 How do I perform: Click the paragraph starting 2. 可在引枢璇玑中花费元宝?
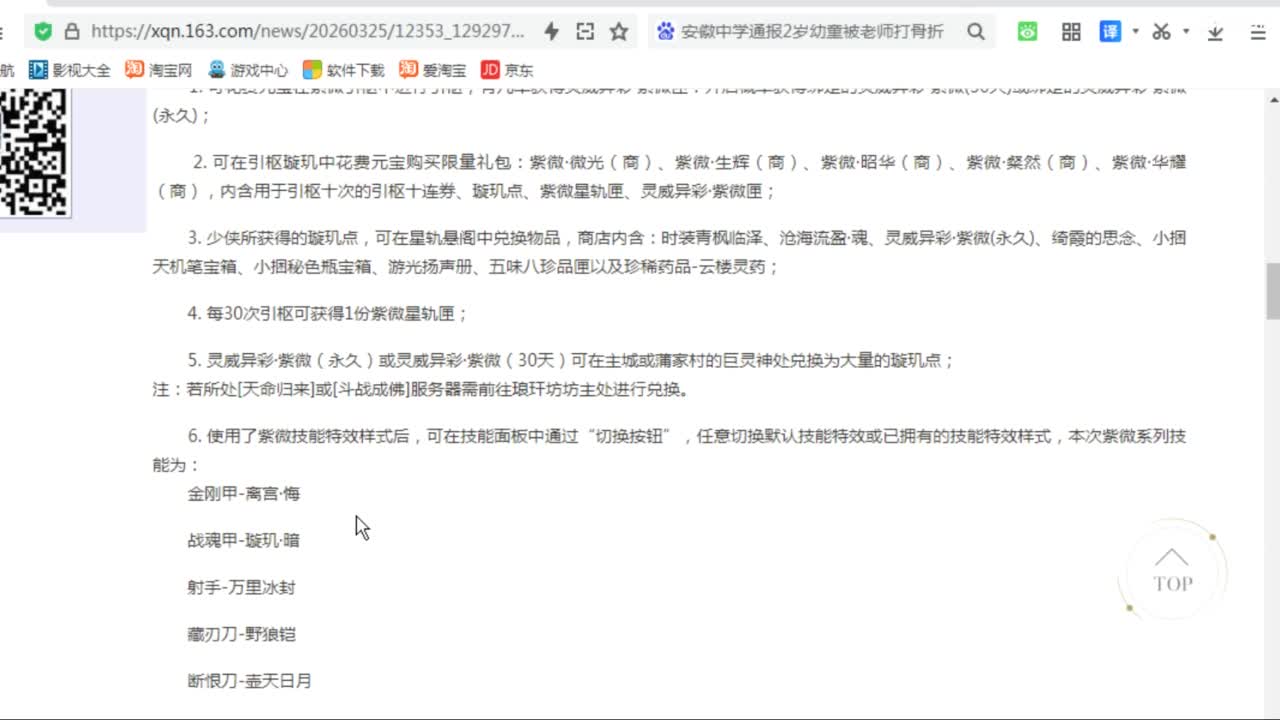(669, 176)
